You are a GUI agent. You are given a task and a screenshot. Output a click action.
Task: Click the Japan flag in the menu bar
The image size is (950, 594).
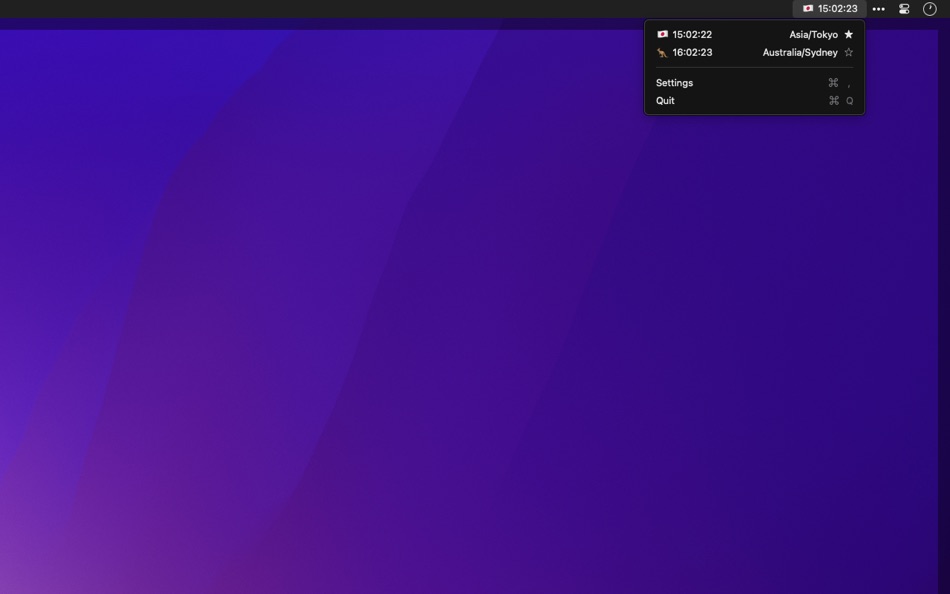coord(808,8)
